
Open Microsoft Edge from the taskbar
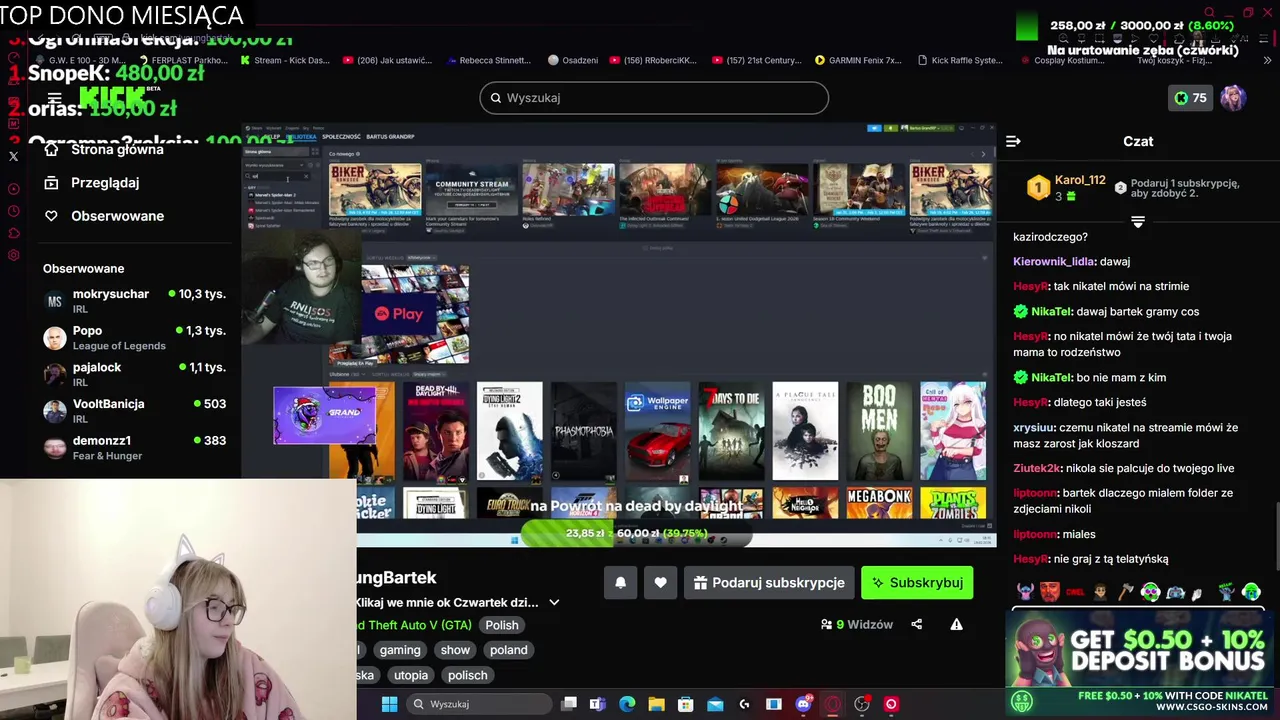(627, 704)
